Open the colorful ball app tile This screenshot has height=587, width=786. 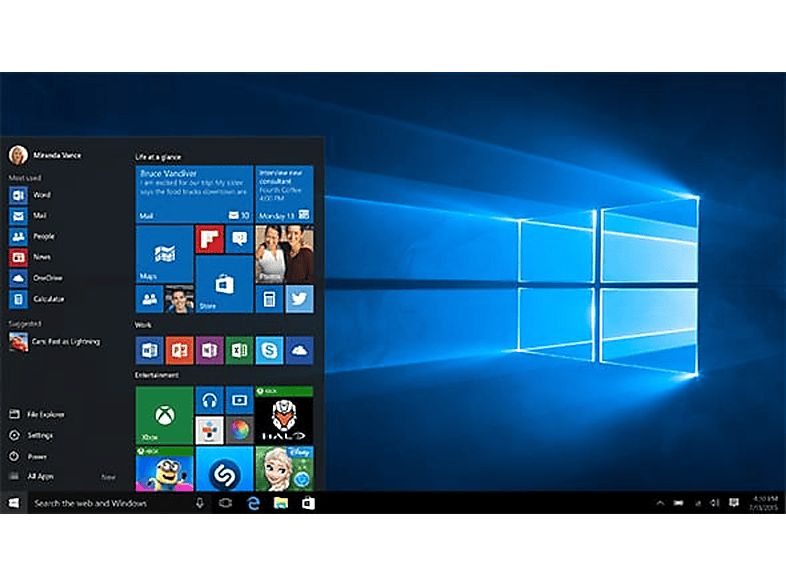tap(239, 430)
